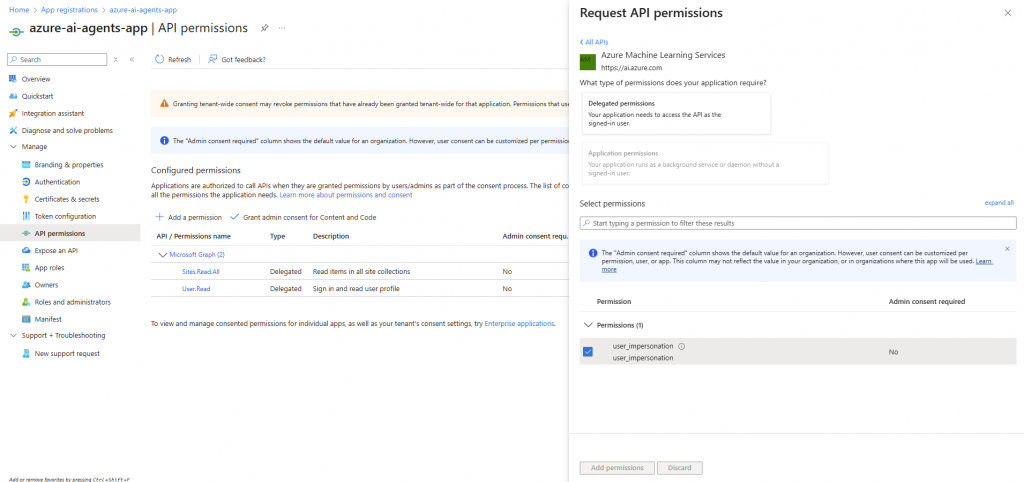Screen dimensions: 1024x482
Task: Open the Integration assistant rocket icon
Action: [x=13, y=113]
